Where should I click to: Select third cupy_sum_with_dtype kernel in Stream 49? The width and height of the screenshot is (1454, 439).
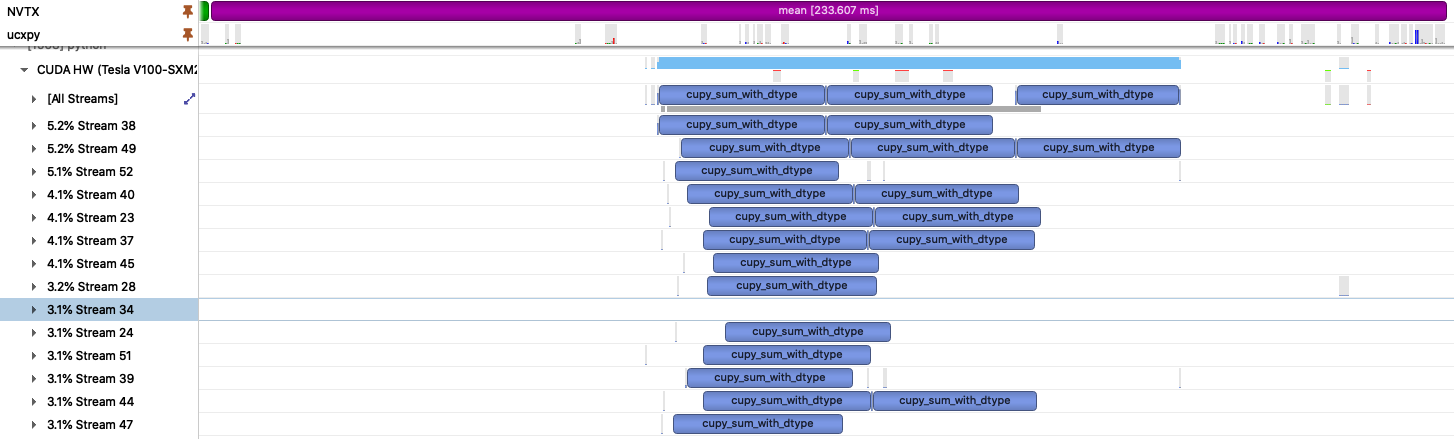click(1099, 148)
